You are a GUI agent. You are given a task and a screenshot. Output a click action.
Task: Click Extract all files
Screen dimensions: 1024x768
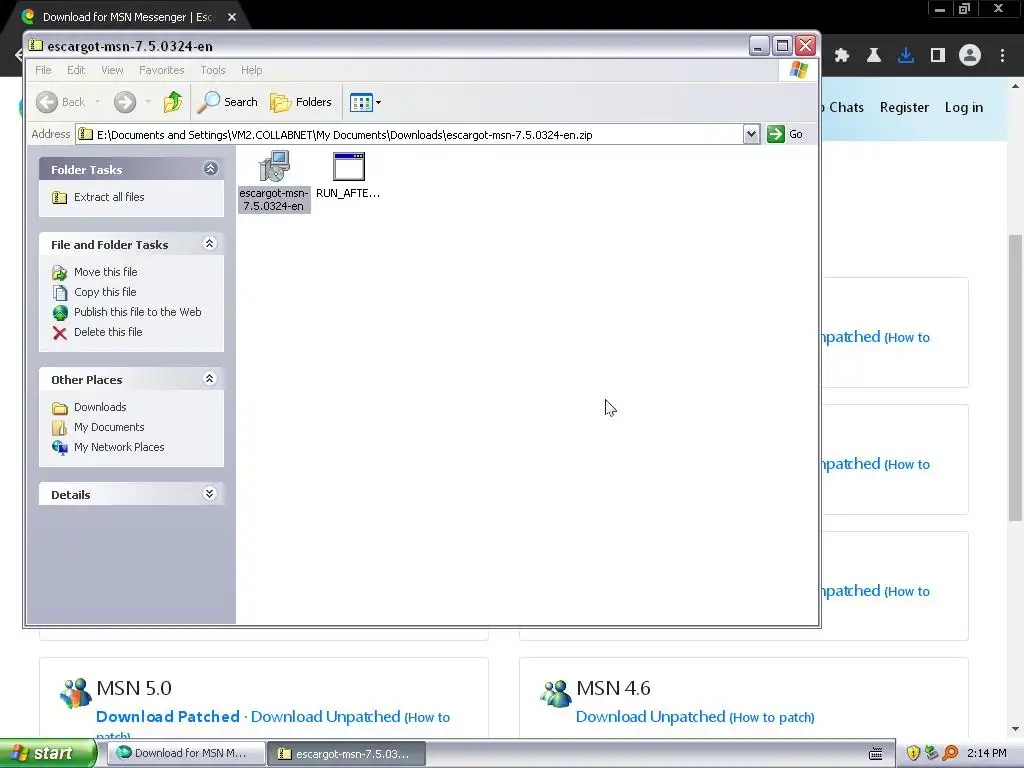pos(109,197)
